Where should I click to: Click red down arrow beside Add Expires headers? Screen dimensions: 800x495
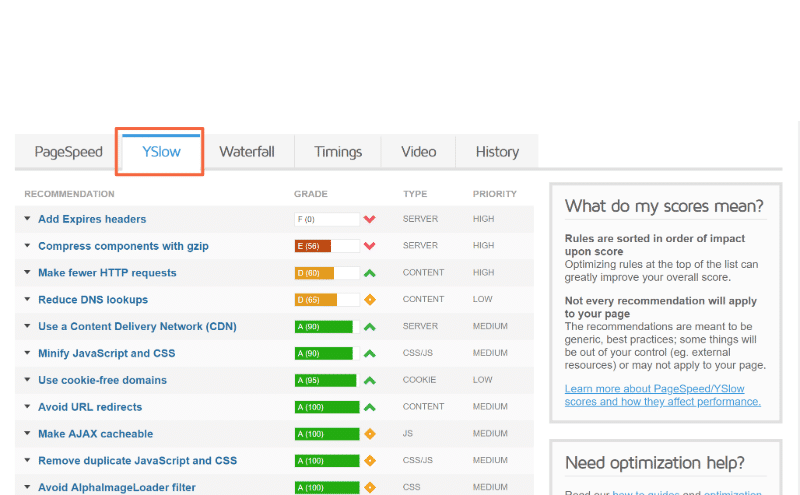[369, 219]
